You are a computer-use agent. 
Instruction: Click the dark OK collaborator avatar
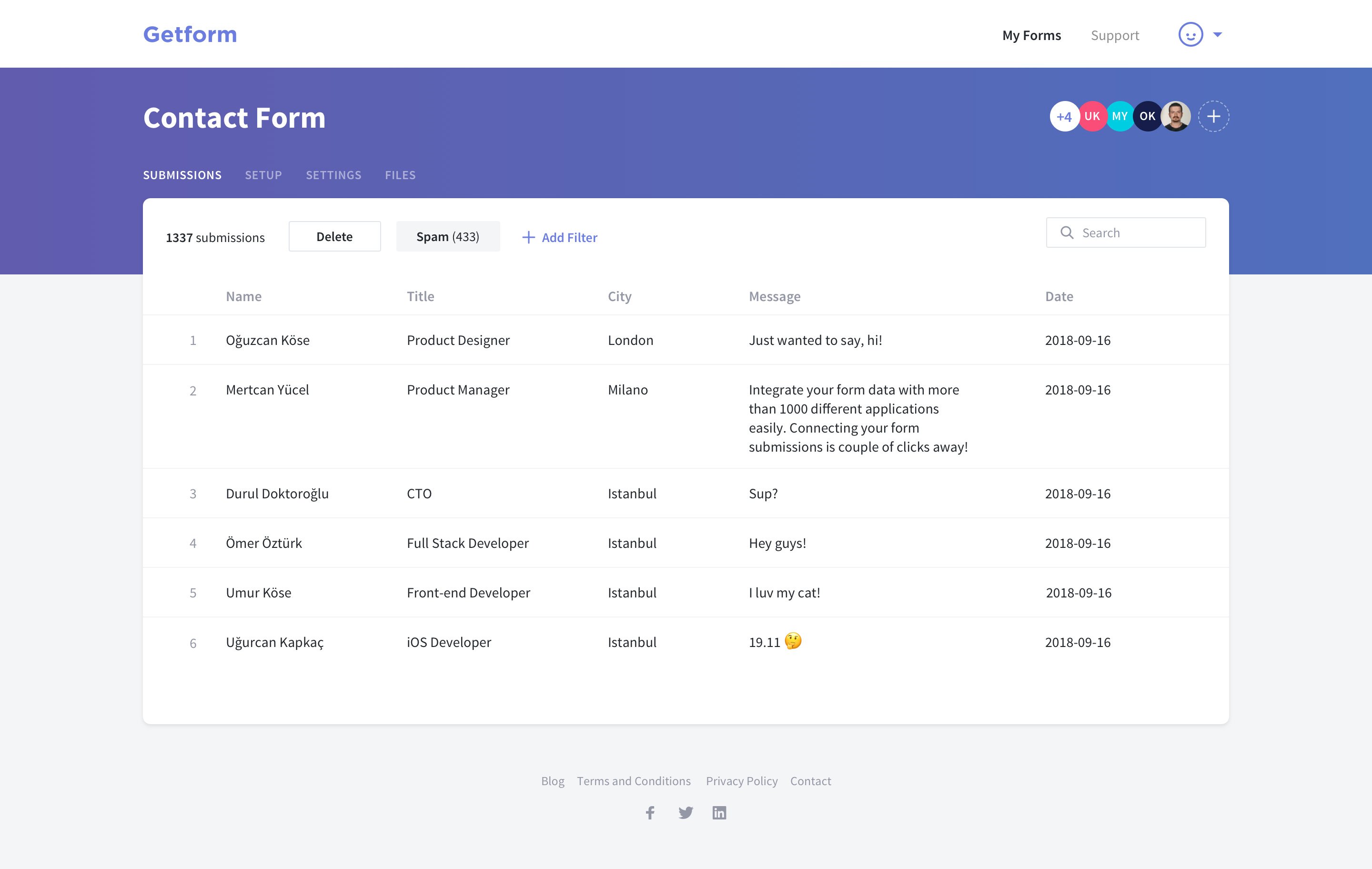point(1147,116)
